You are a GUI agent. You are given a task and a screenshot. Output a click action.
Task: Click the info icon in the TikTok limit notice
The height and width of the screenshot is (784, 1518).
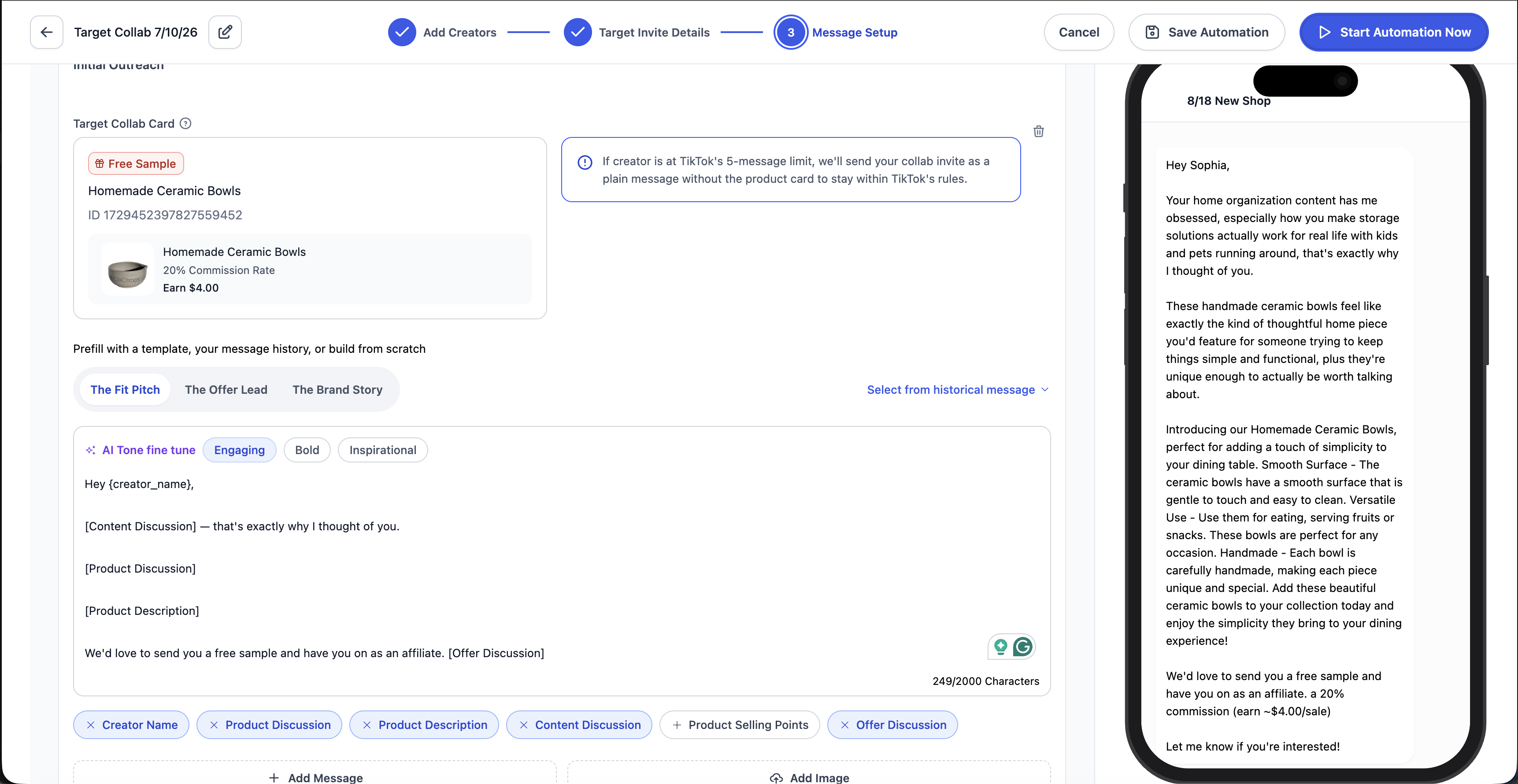(x=585, y=163)
